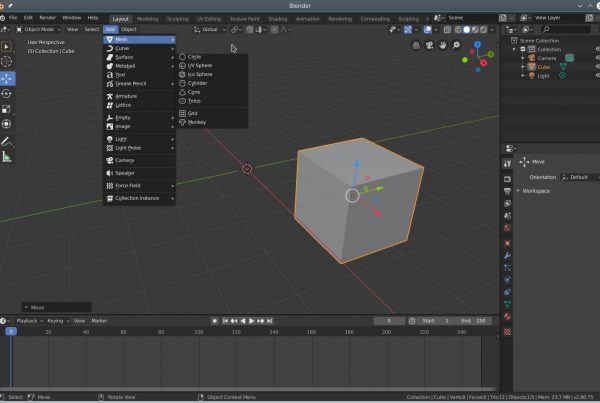Select the Measure tool icon

point(7,156)
